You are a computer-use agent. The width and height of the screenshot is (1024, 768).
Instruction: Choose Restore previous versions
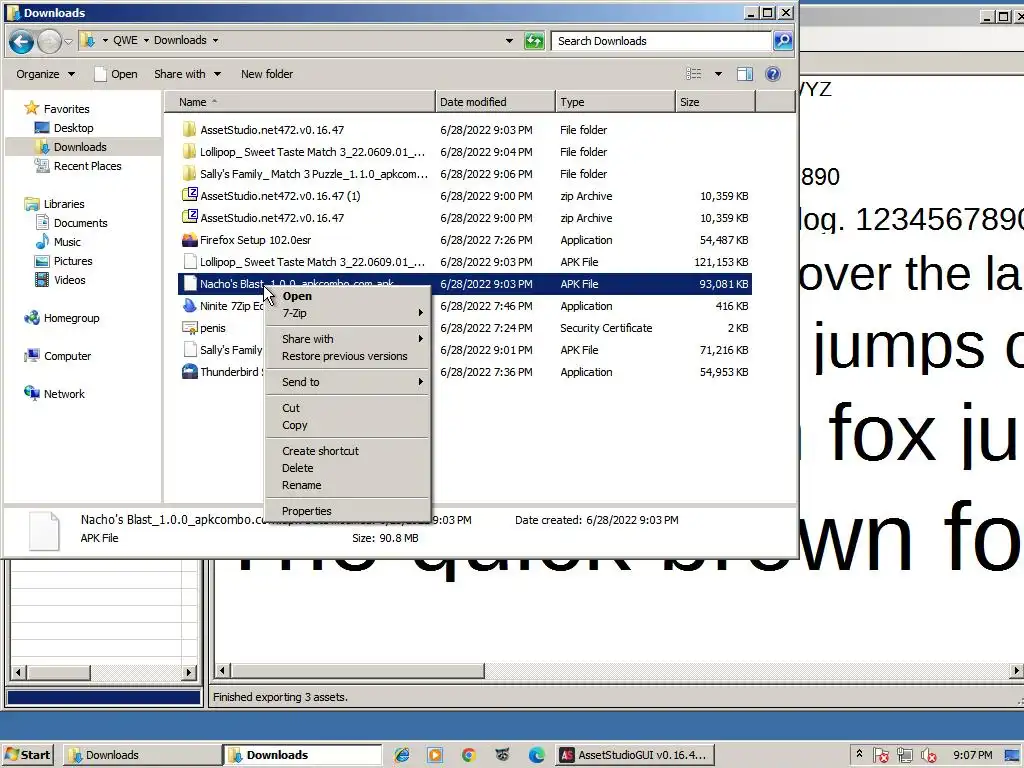pyautogui.click(x=347, y=356)
